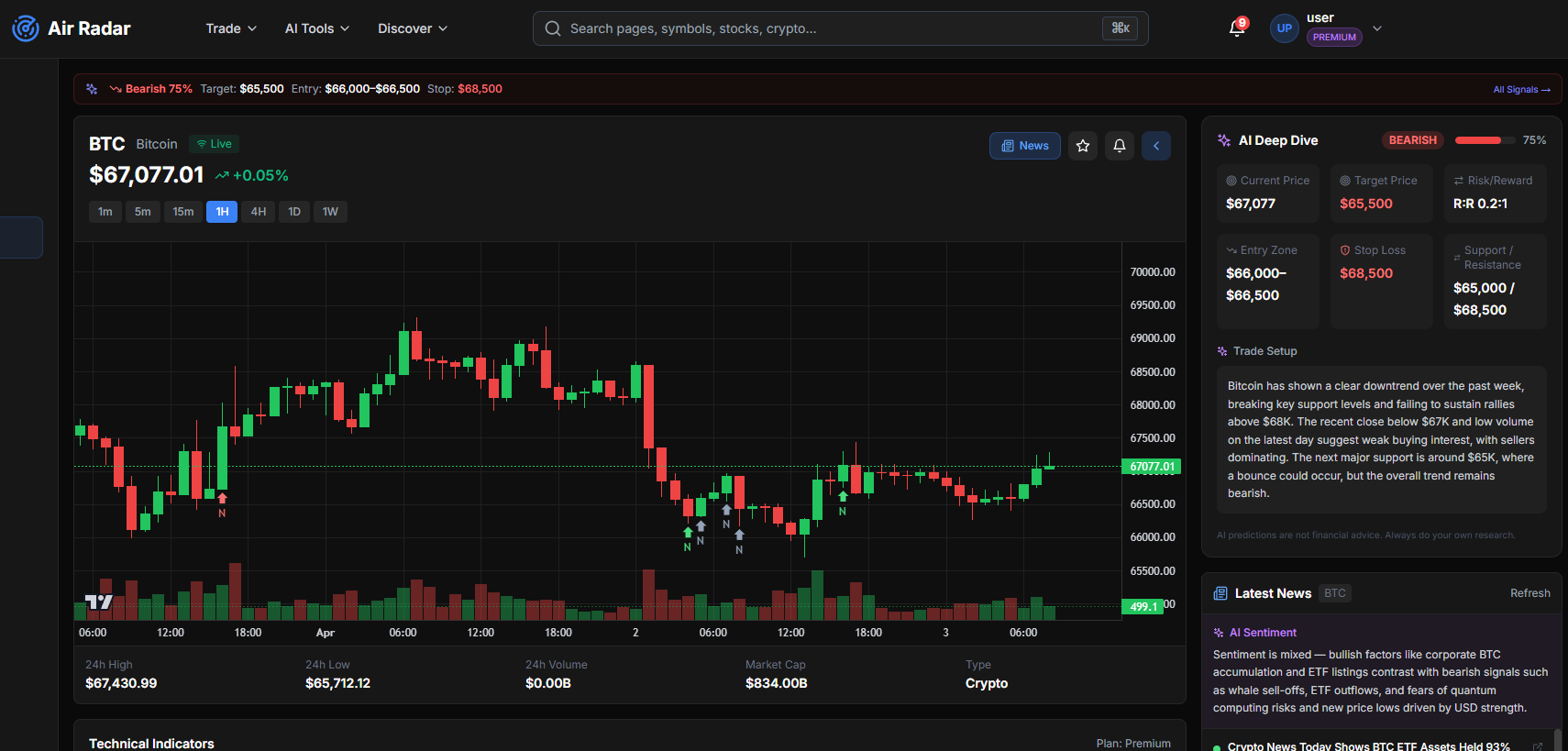
Task: Click the Bearish 75% signal text
Action: 159,89
